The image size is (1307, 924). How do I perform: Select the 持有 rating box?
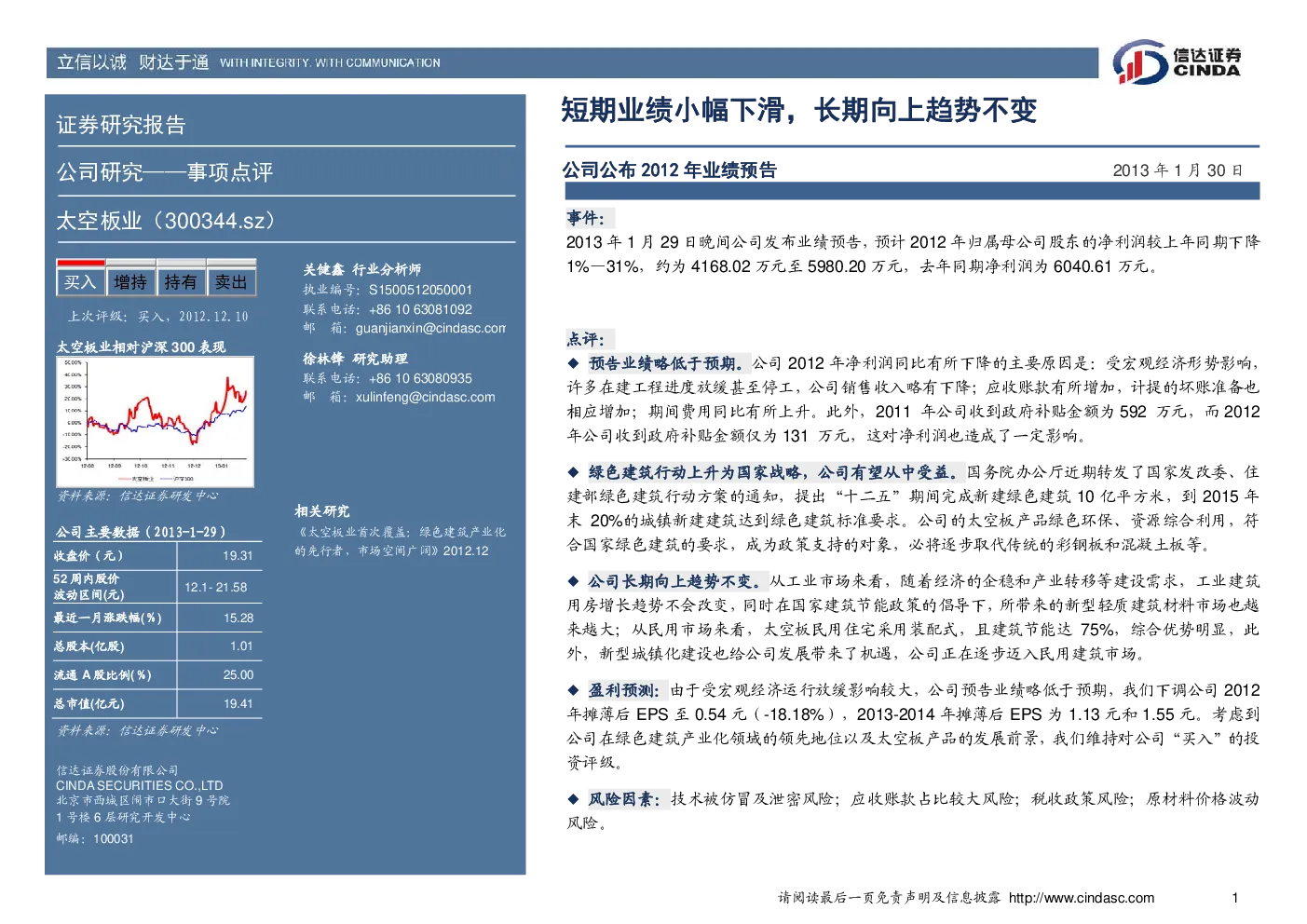pos(181,281)
